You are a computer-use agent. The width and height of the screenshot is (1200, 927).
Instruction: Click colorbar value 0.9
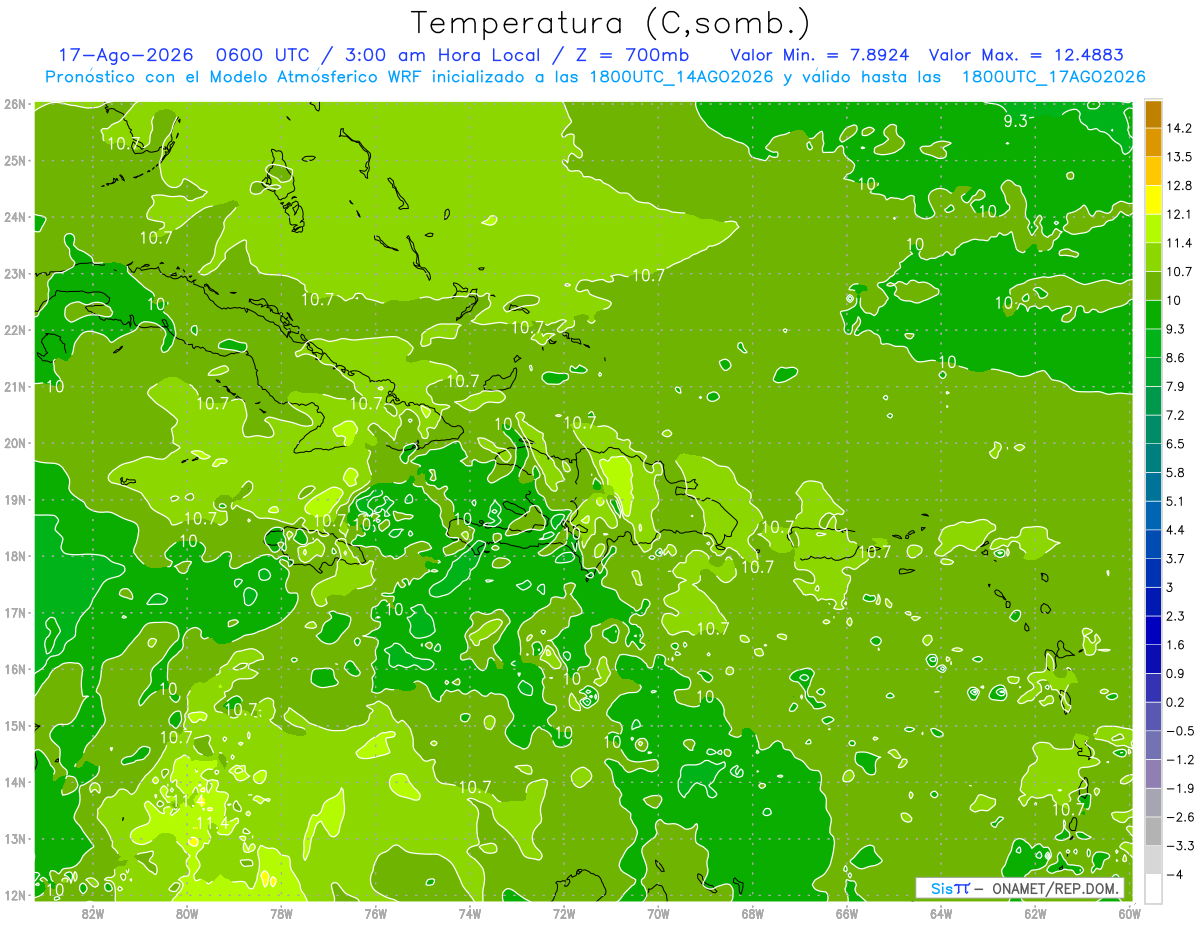(1176, 673)
